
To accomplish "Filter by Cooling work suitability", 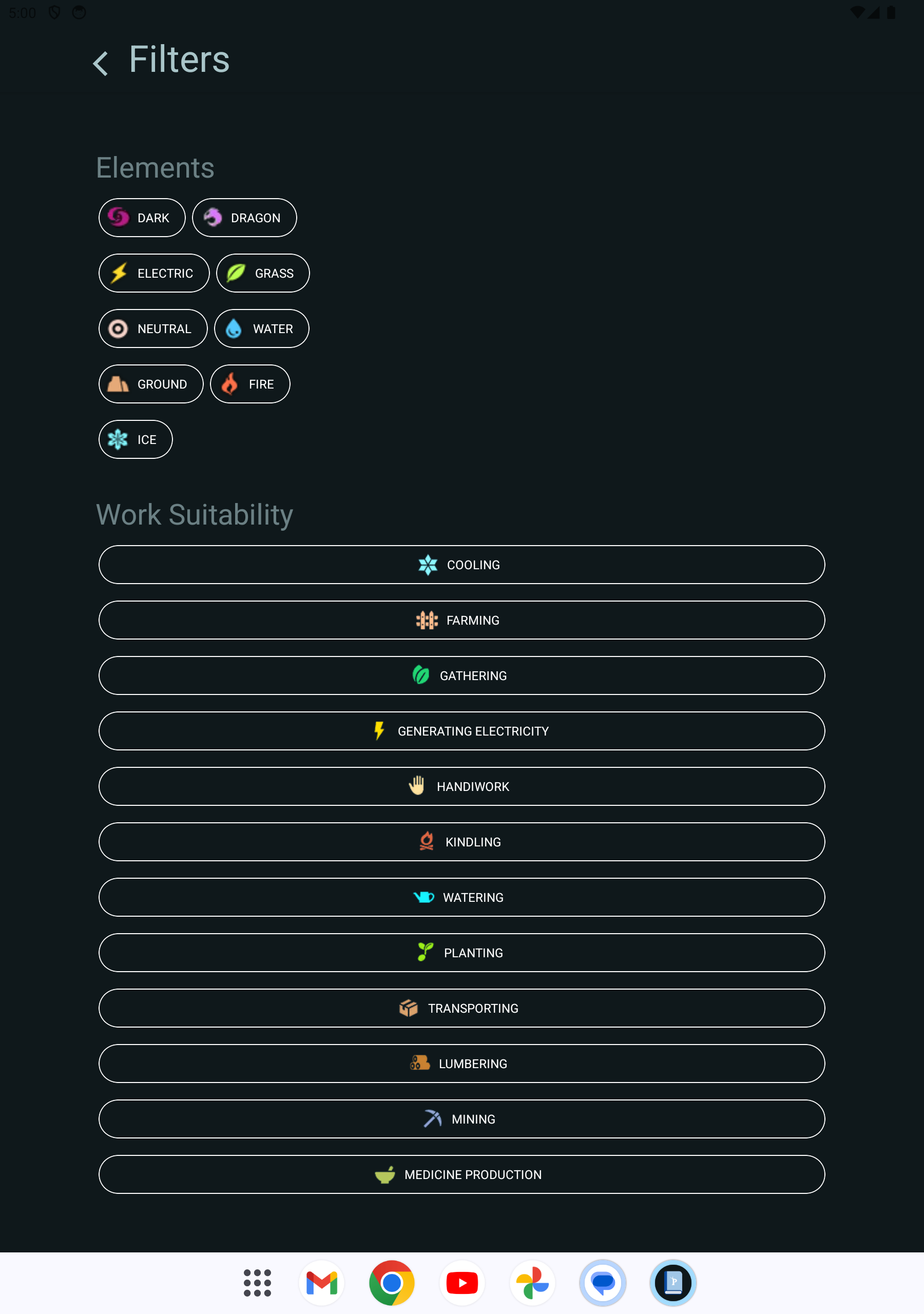I will pyautogui.click(x=462, y=565).
